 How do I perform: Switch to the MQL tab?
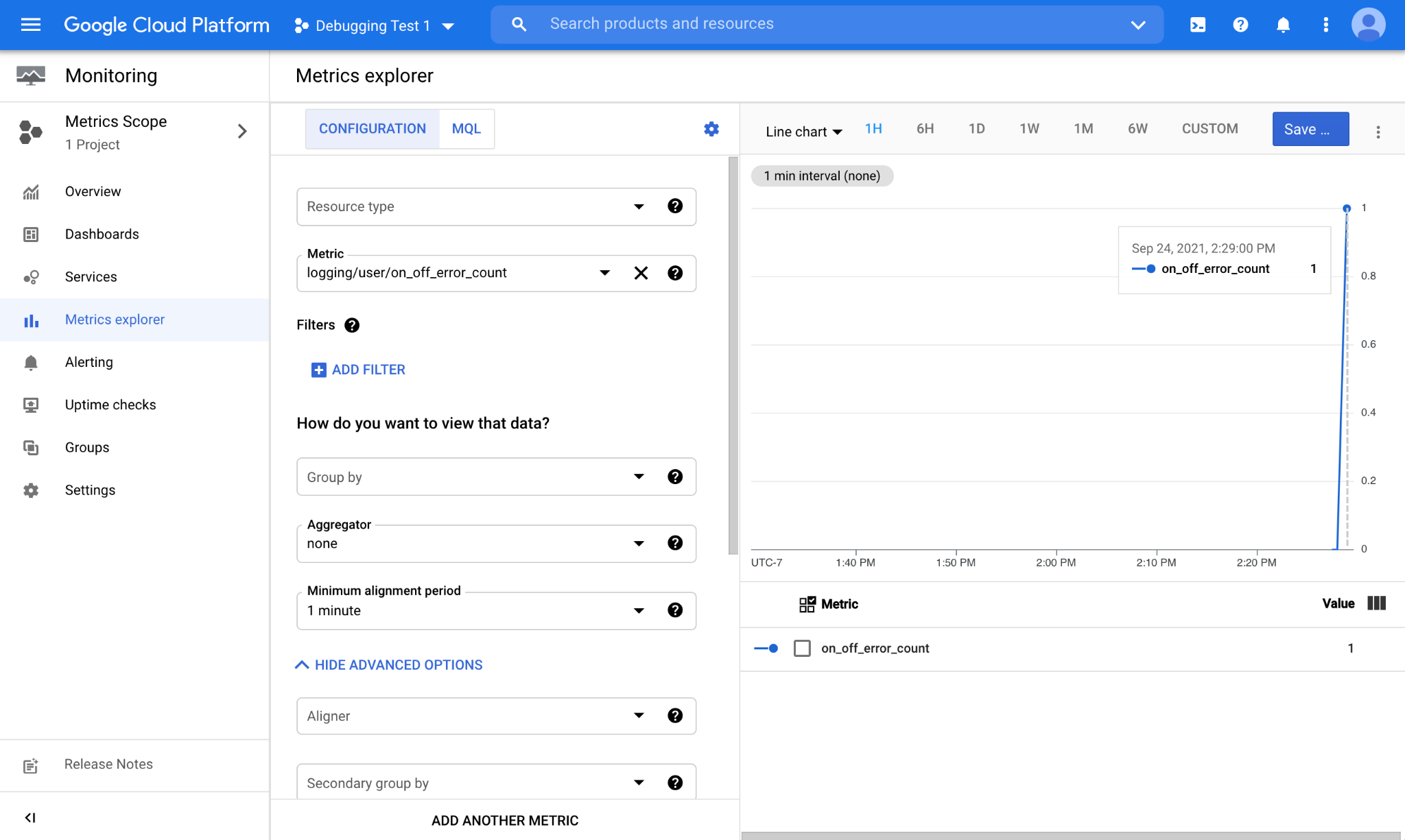(466, 129)
